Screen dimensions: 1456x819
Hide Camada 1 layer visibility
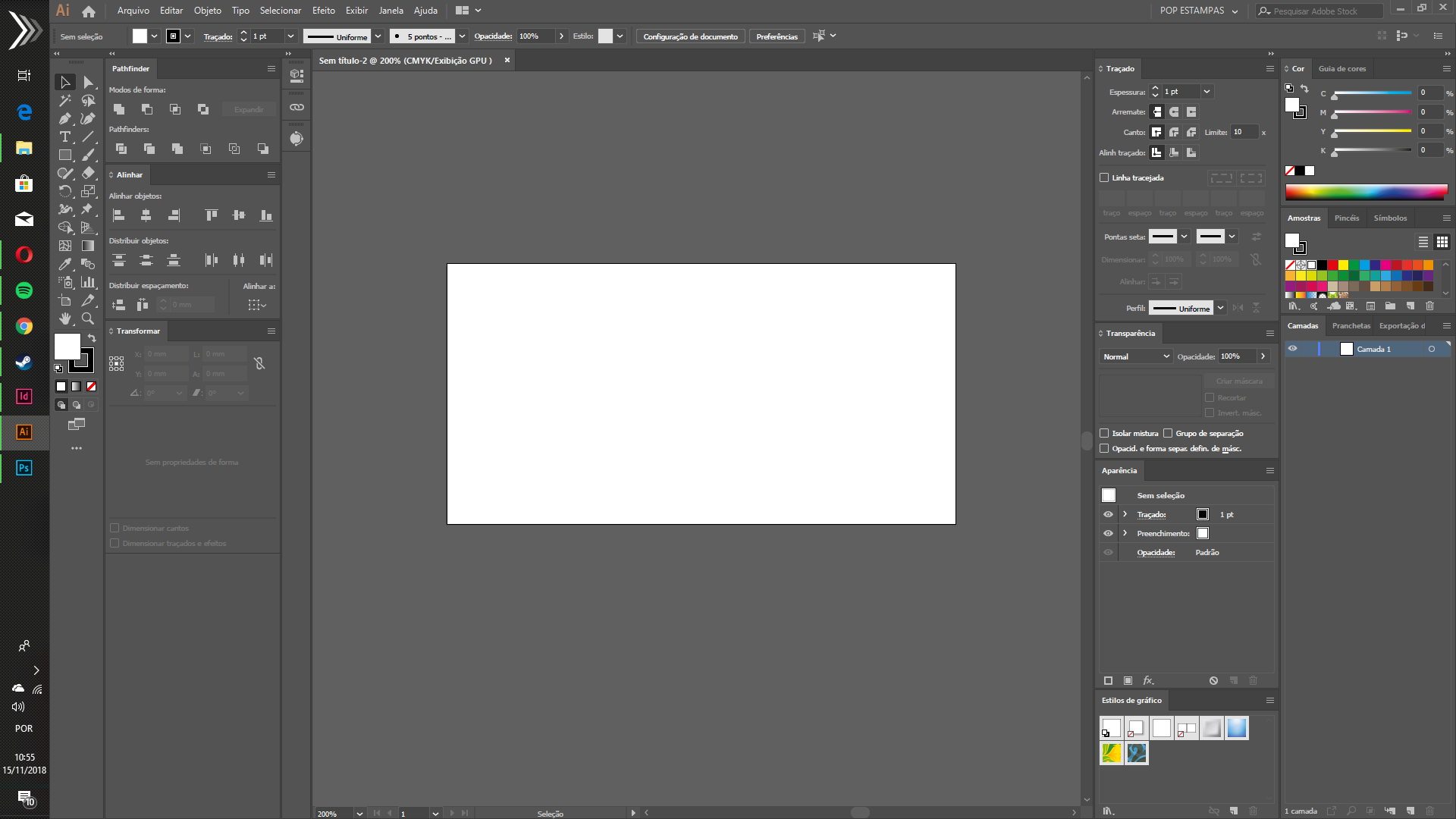[x=1292, y=349]
